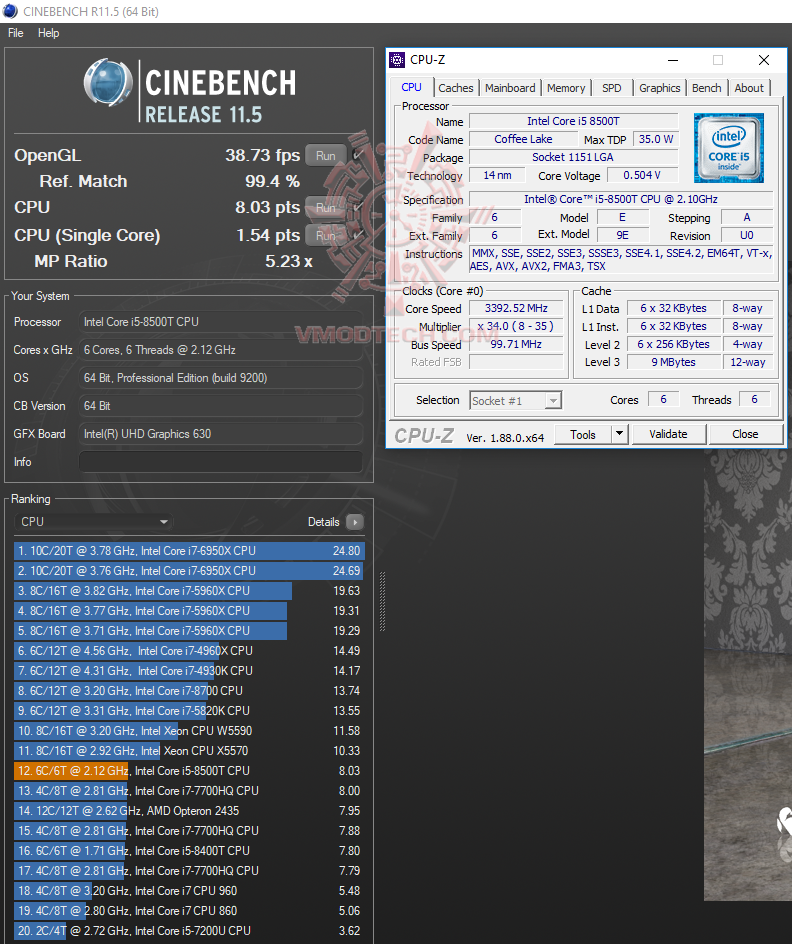
Task: Click the Close button in CPU-Z
Action: click(745, 434)
